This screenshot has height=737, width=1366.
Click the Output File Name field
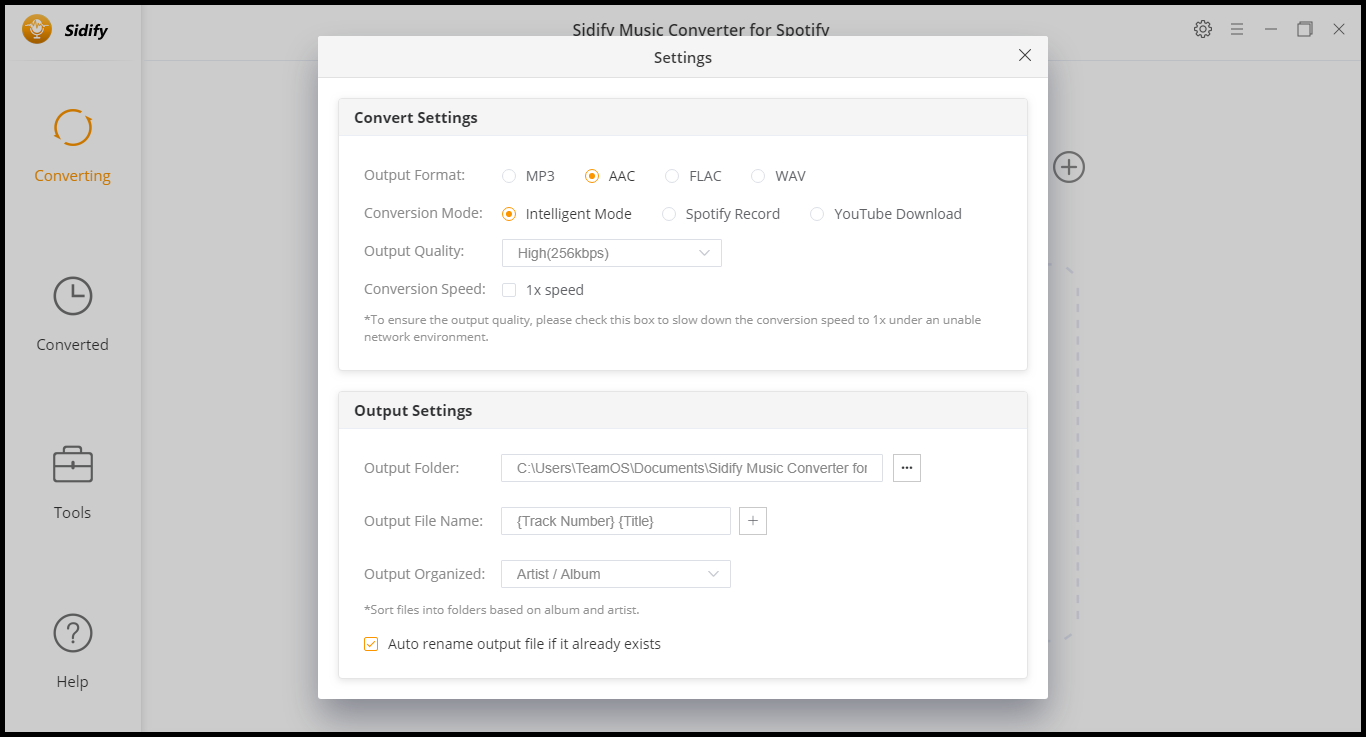point(616,521)
